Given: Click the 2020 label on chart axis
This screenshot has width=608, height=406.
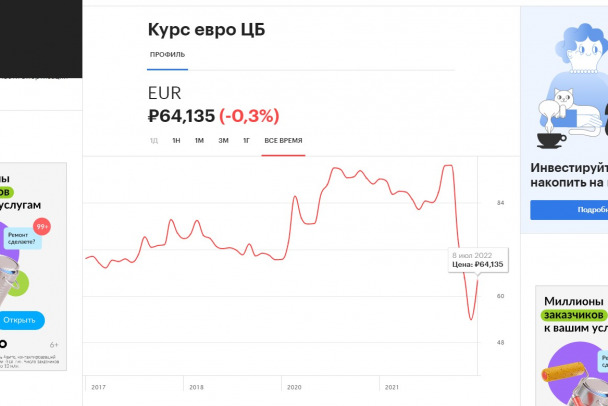Looking at the screenshot, I should [294, 387].
